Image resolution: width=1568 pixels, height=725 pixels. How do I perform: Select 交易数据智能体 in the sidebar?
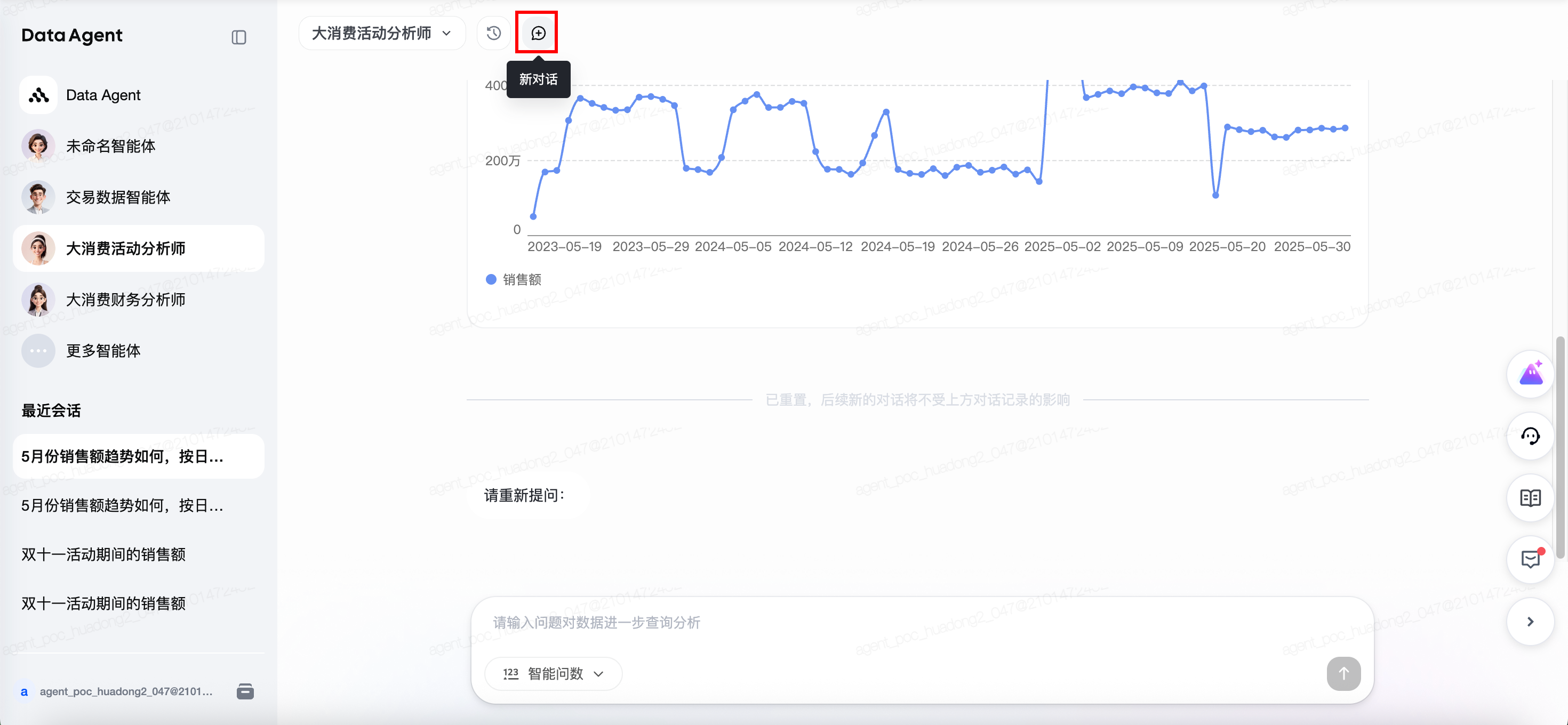(x=118, y=197)
